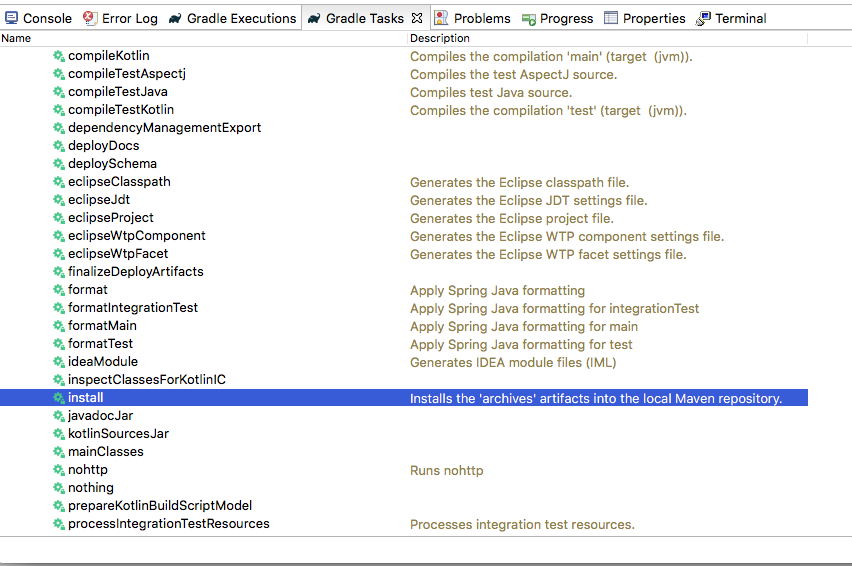Select the prepareKotlinBuildScriptModel task
The width and height of the screenshot is (852, 566).
(160, 506)
